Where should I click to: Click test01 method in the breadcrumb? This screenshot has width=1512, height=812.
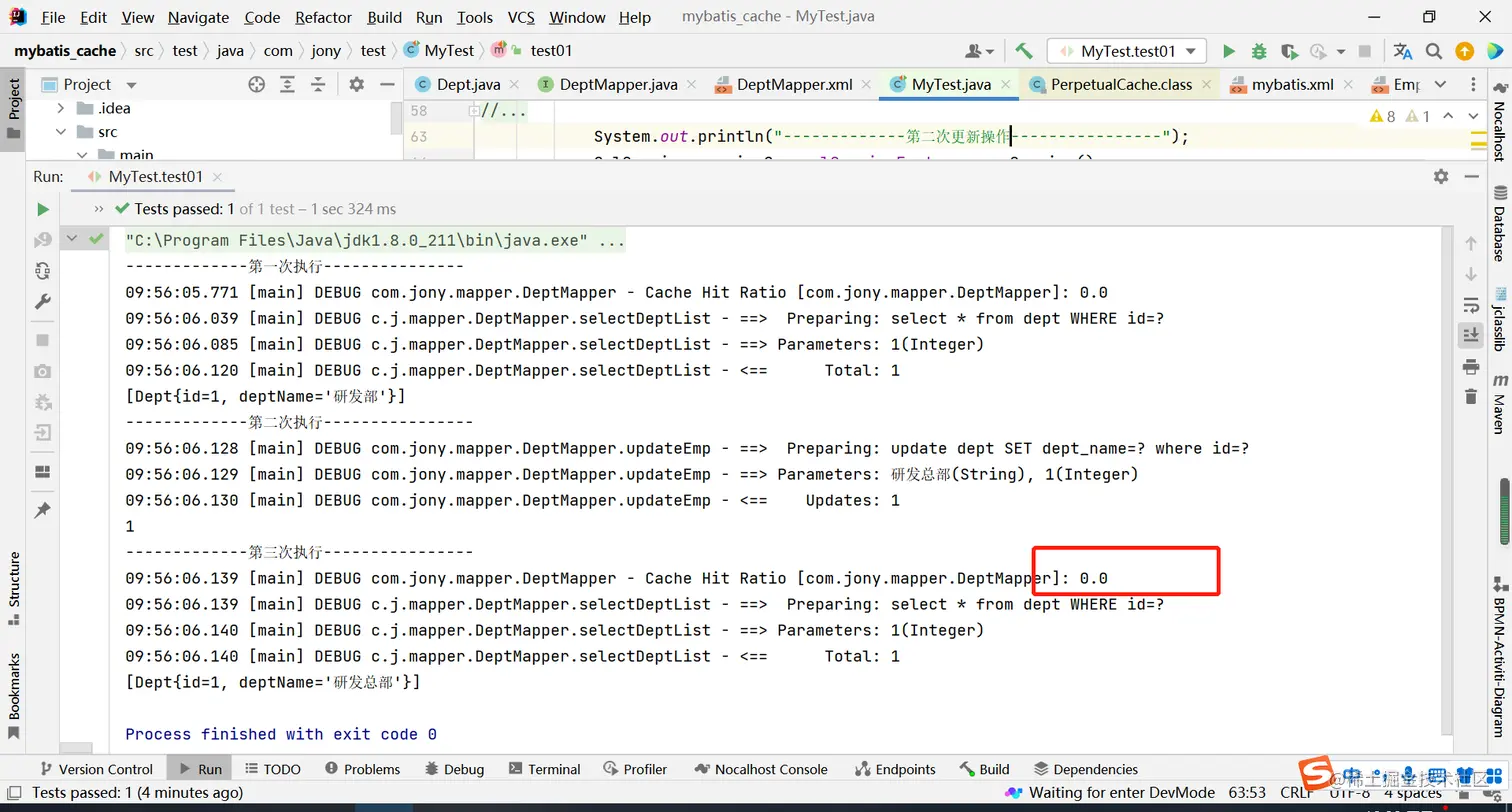click(551, 51)
